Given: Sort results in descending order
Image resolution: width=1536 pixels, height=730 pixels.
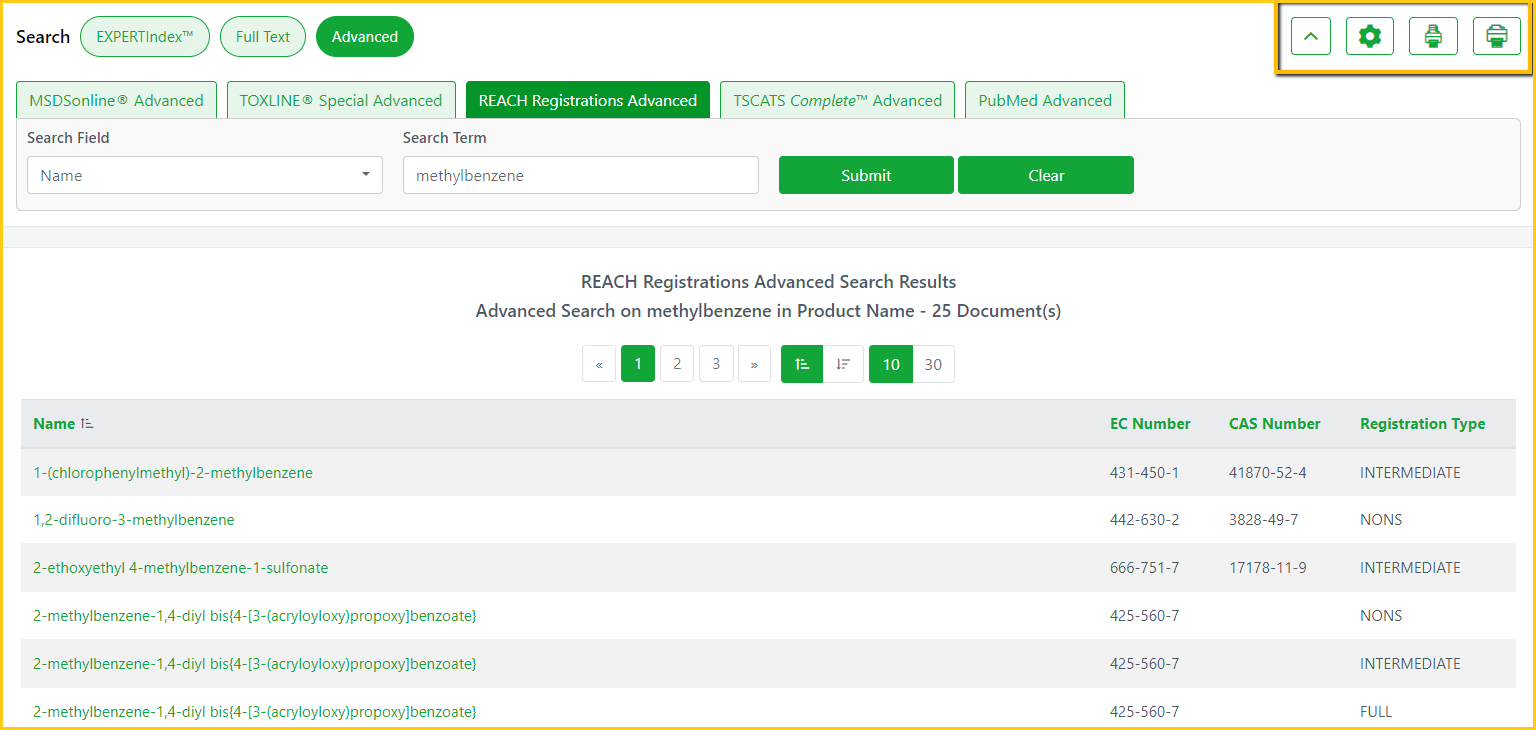Looking at the screenshot, I should pos(843,364).
